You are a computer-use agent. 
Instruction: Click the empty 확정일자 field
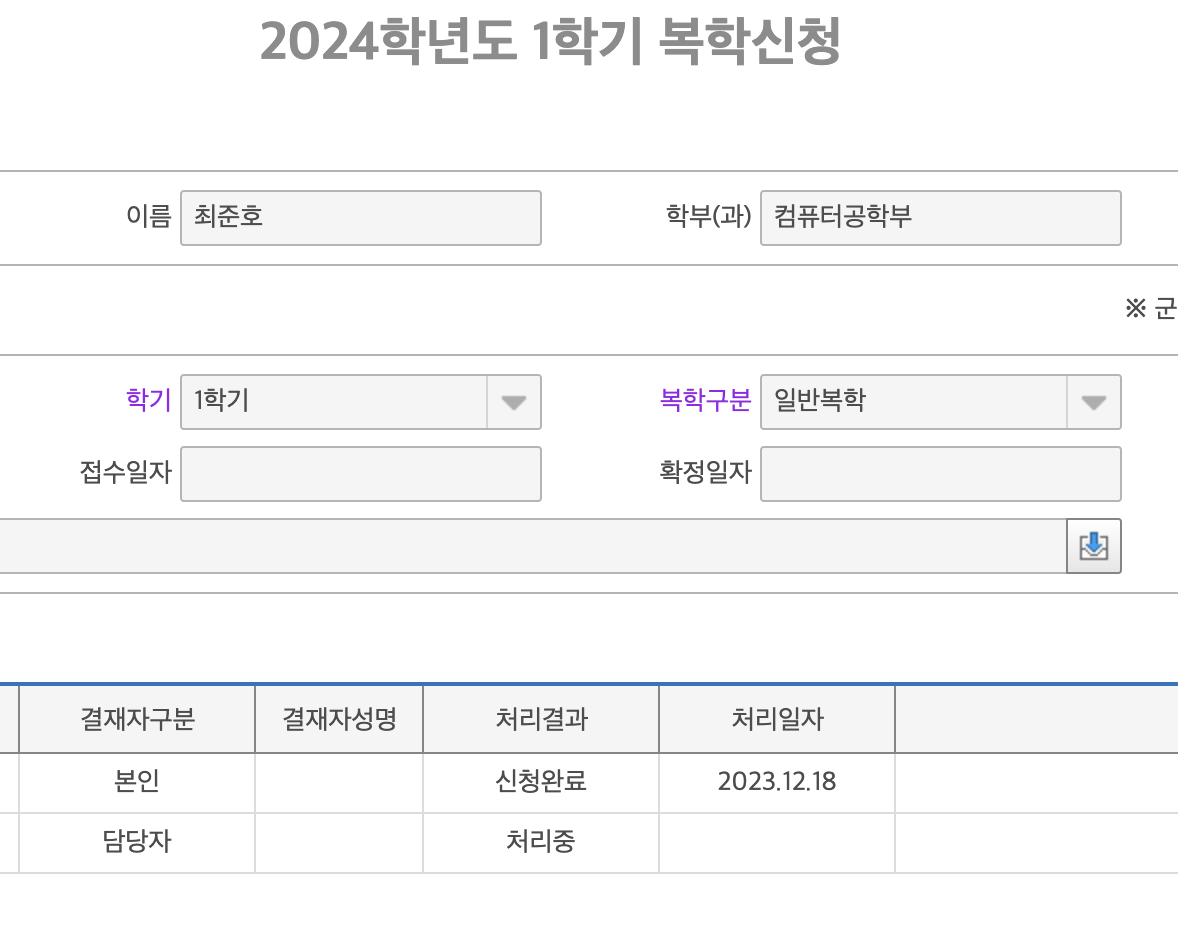click(940, 474)
